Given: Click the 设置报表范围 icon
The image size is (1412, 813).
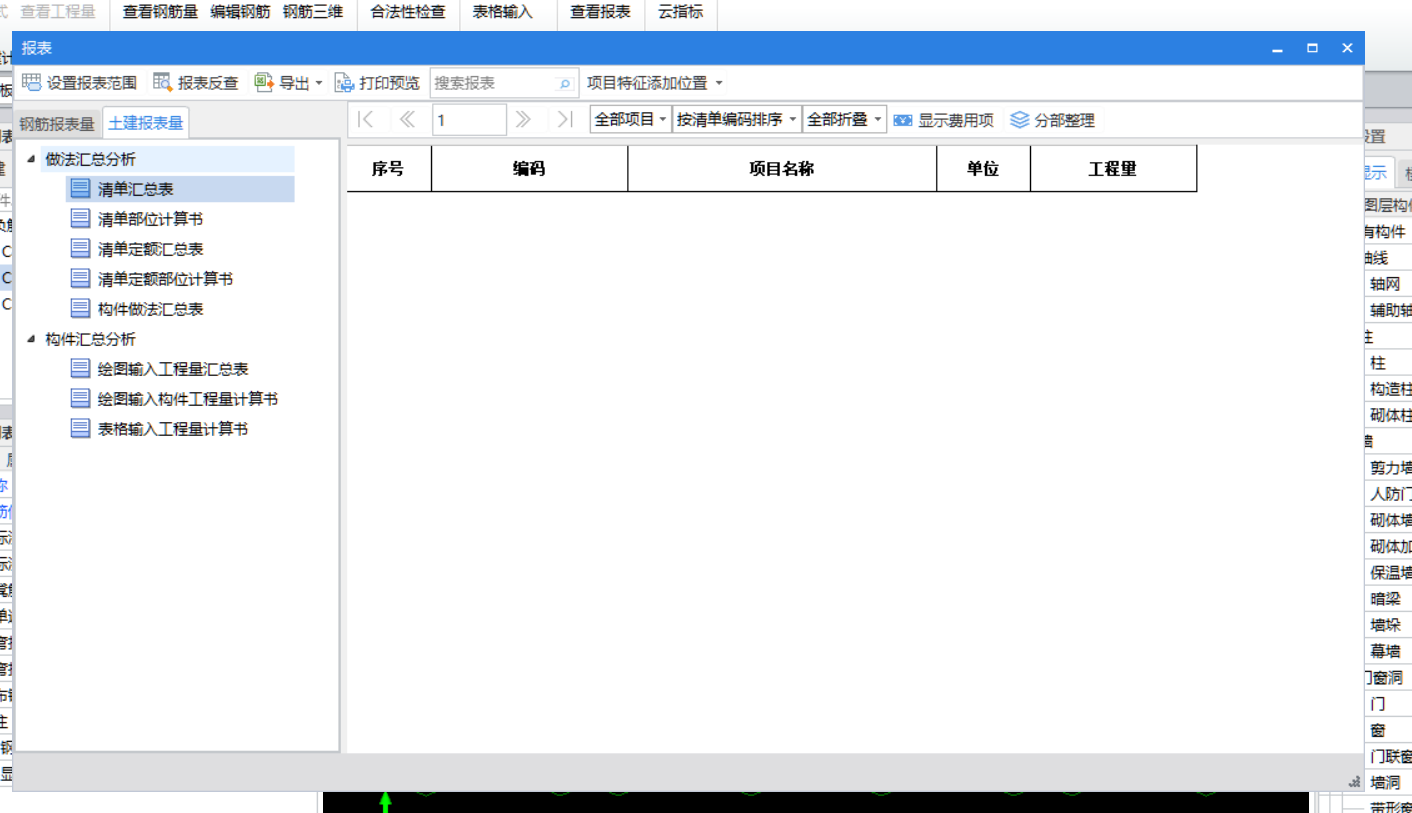Looking at the screenshot, I should pos(31,83).
